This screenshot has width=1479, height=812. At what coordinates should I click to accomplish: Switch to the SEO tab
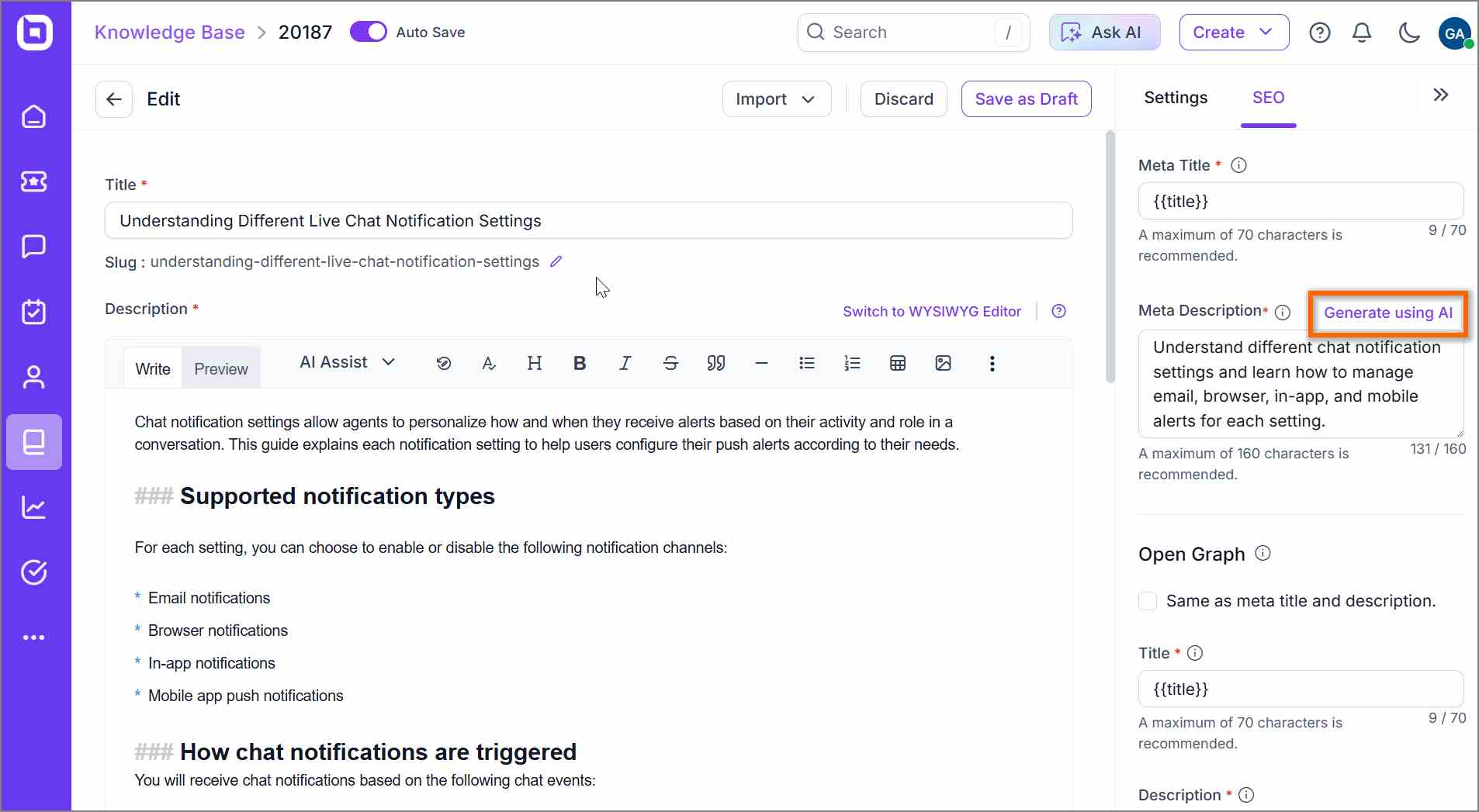pyautogui.click(x=1268, y=98)
